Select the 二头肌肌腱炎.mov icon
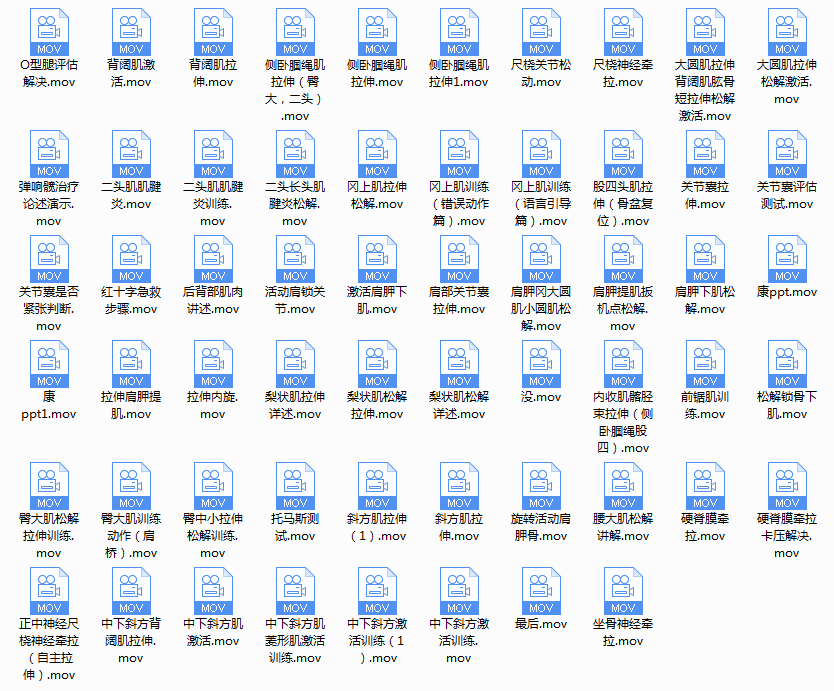Screen dimensions: 834x691 click(131, 154)
